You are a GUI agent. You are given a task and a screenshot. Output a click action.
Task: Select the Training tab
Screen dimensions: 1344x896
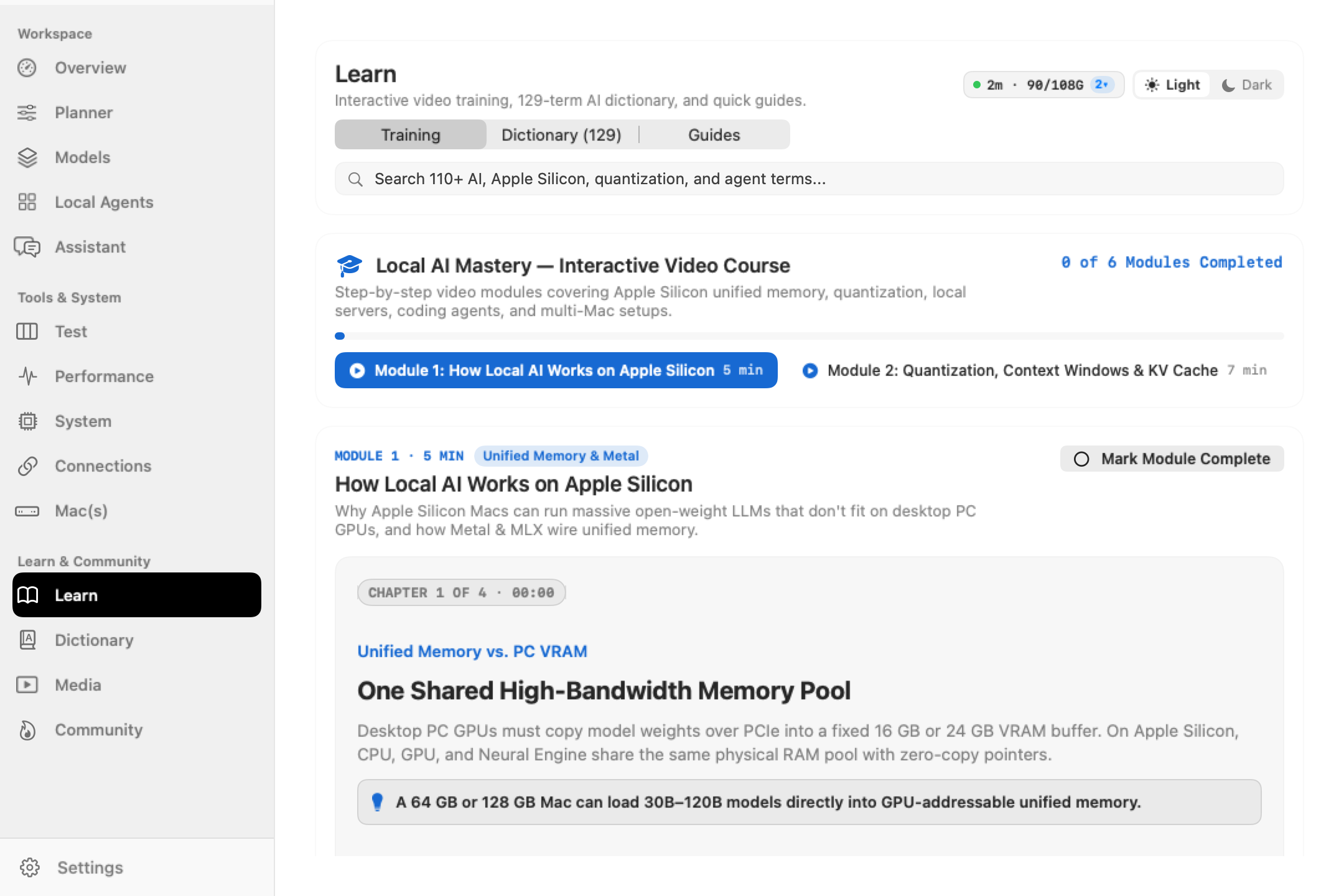(x=411, y=135)
